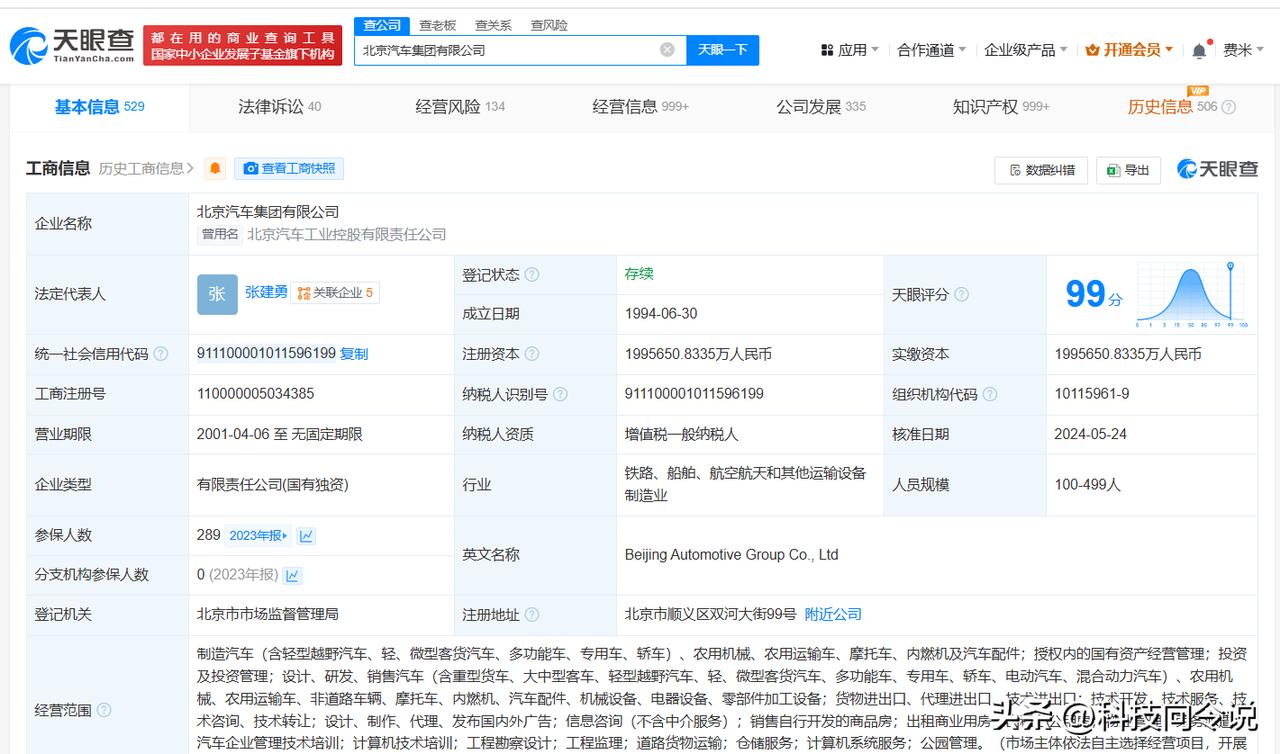Click 2001-04-06 至 无固定期限 business term

280,434
